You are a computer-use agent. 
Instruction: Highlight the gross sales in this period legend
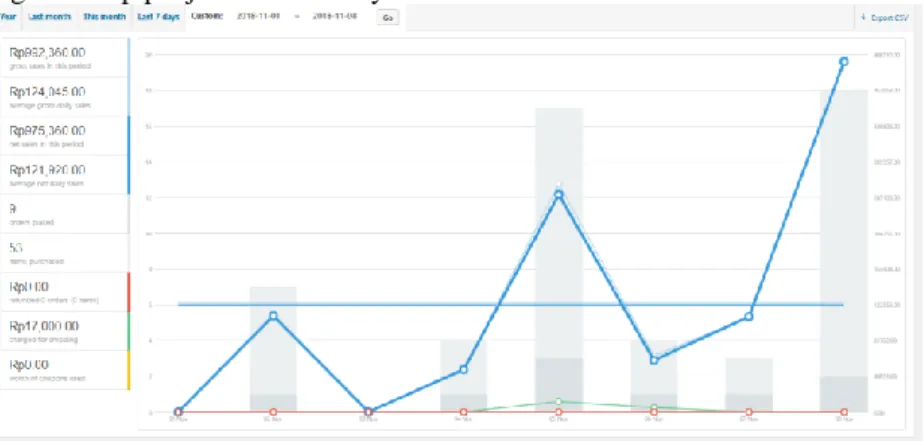65,58
